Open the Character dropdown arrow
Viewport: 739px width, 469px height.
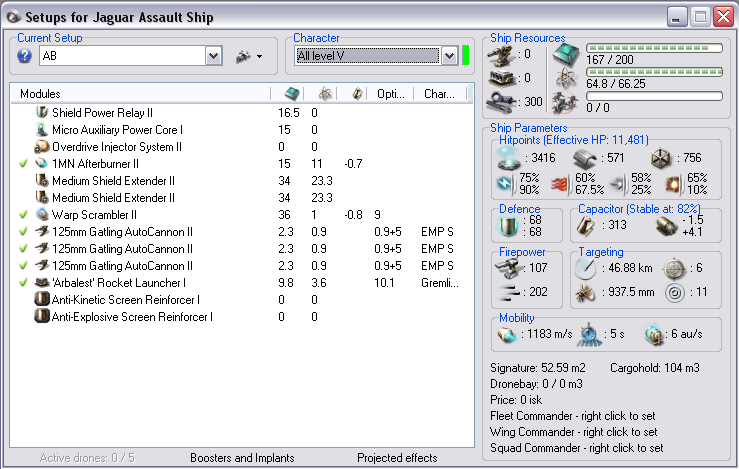450,56
